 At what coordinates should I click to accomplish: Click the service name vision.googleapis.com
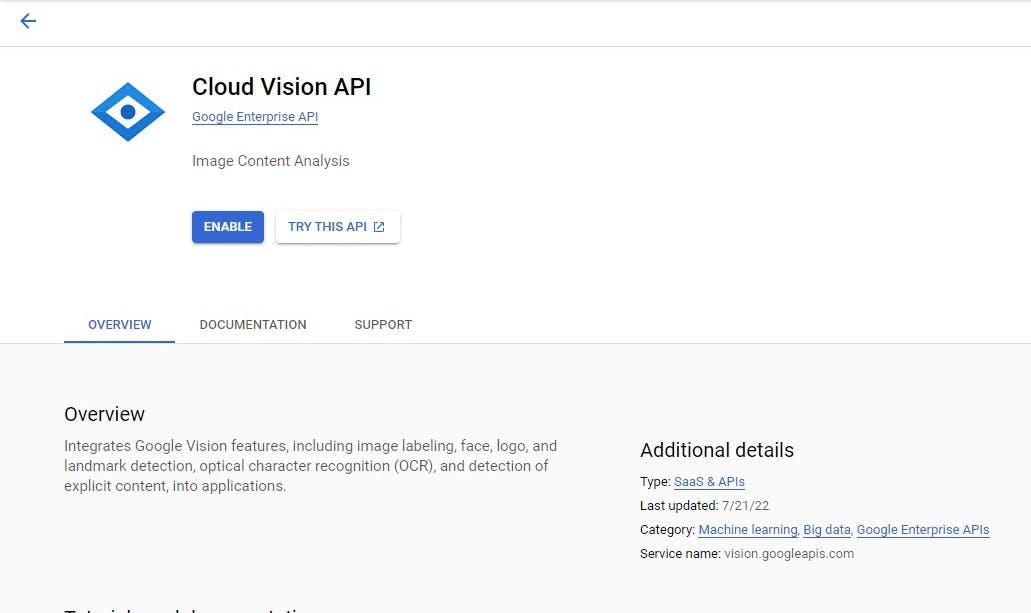[x=789, y=554]
